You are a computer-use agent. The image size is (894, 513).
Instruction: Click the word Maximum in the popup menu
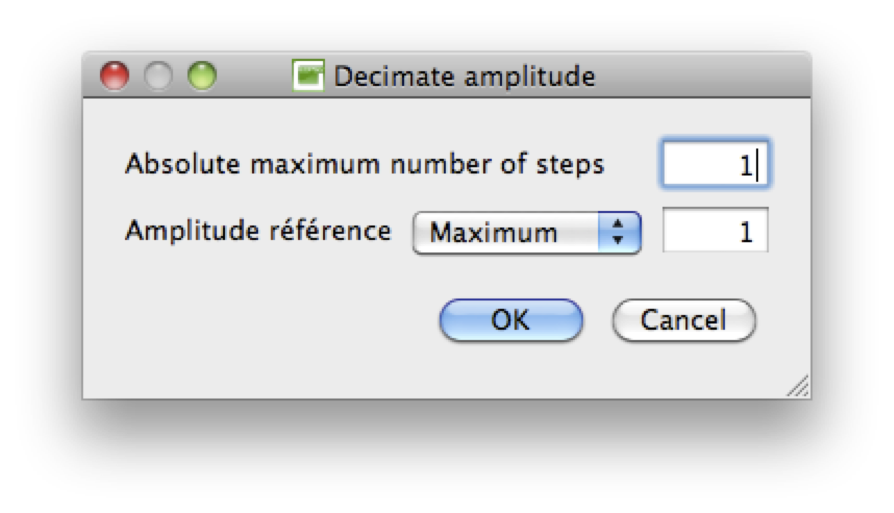pyautogui.click(x=493, y=233)
